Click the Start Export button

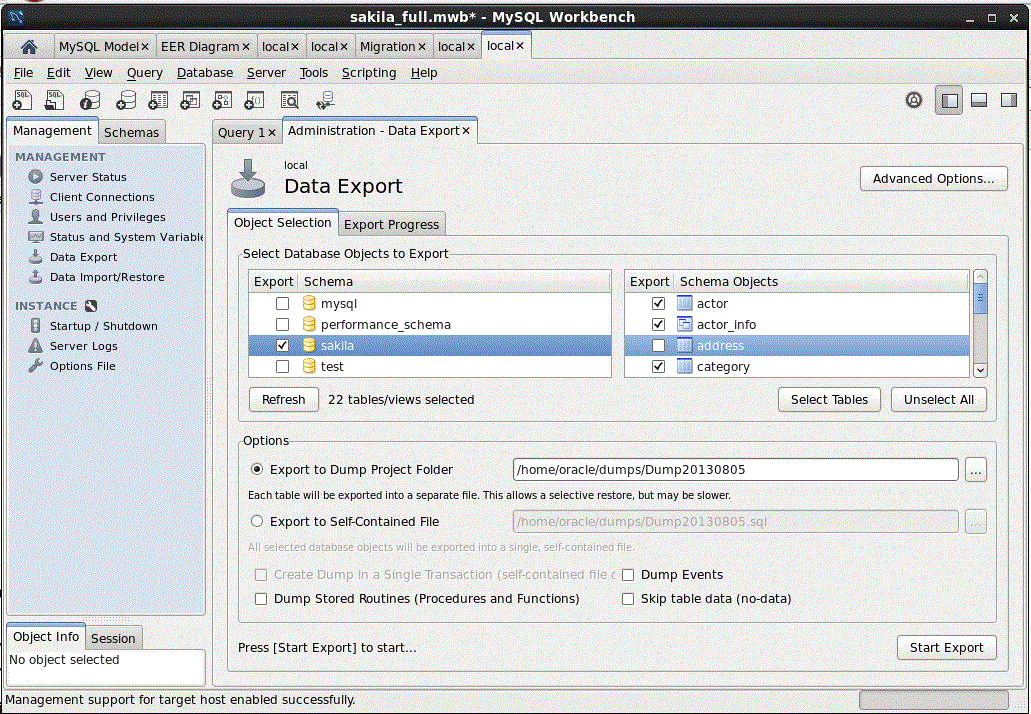click(946, 647)
